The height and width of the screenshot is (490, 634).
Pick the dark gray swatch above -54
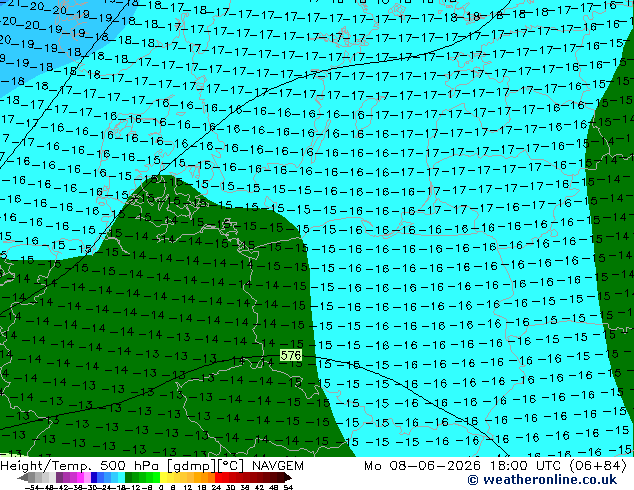pyautogui.click(x=31, y=478)
